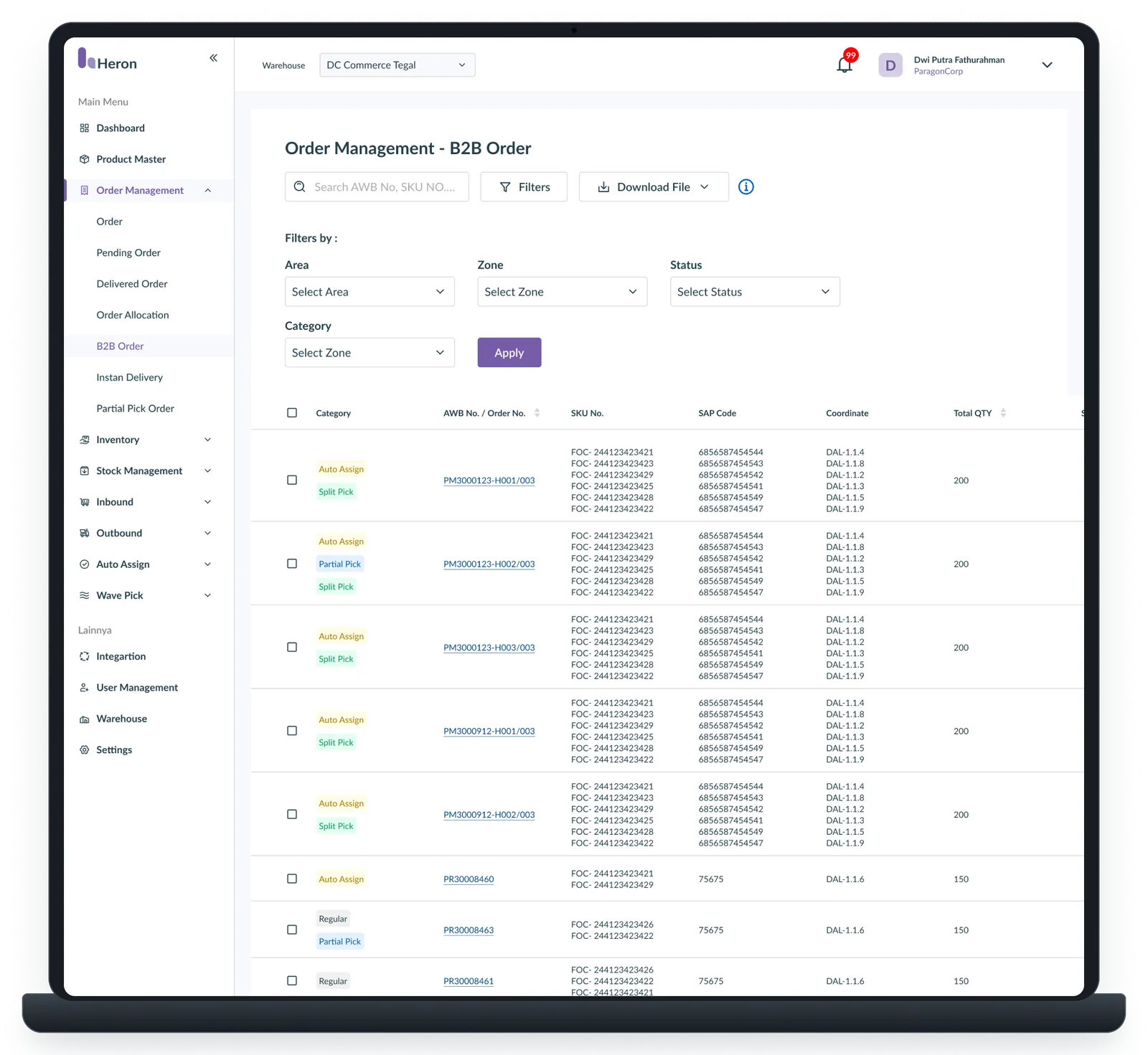Select Partial Pick Order menu item
Image resolution: width=1148 pixels, height=1055 pixels.
pyautogui.click(x=136, y=409)
